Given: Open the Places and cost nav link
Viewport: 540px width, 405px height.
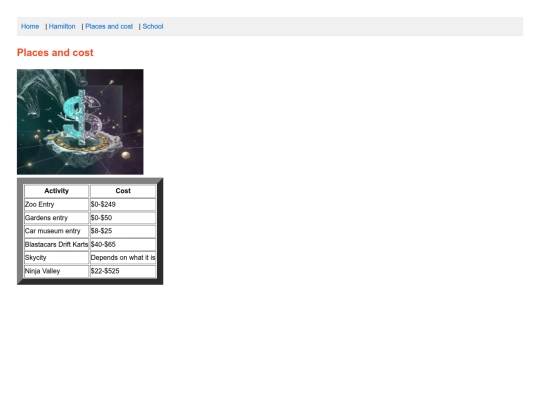Looking at the screenshot, I should tap(109, 27).
